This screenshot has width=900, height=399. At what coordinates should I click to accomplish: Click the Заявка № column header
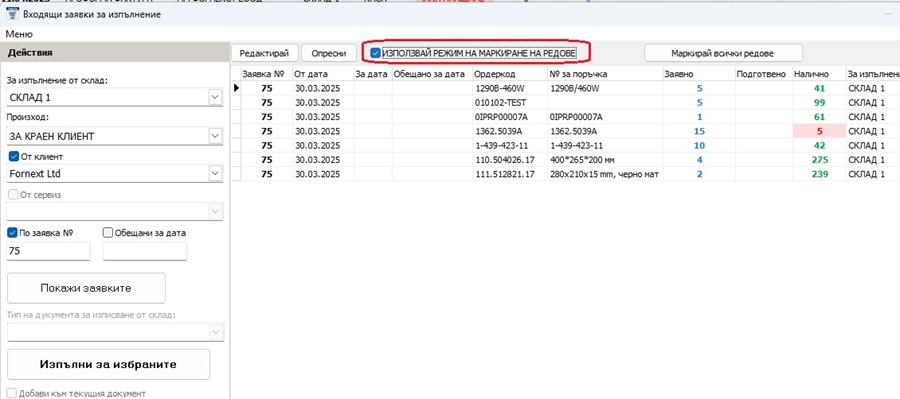pyautogui.click(x=265, y=74)
